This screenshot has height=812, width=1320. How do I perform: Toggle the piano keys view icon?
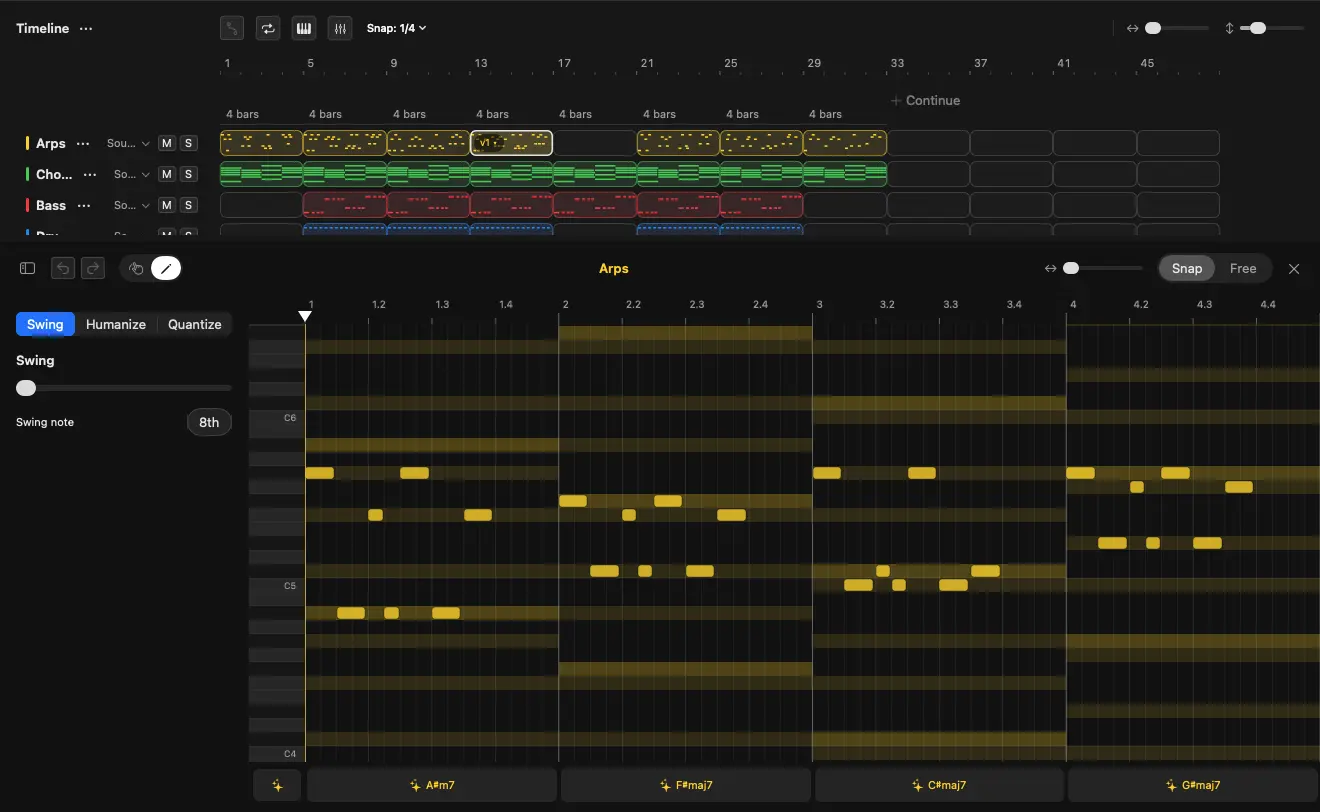tap(304, 28)
